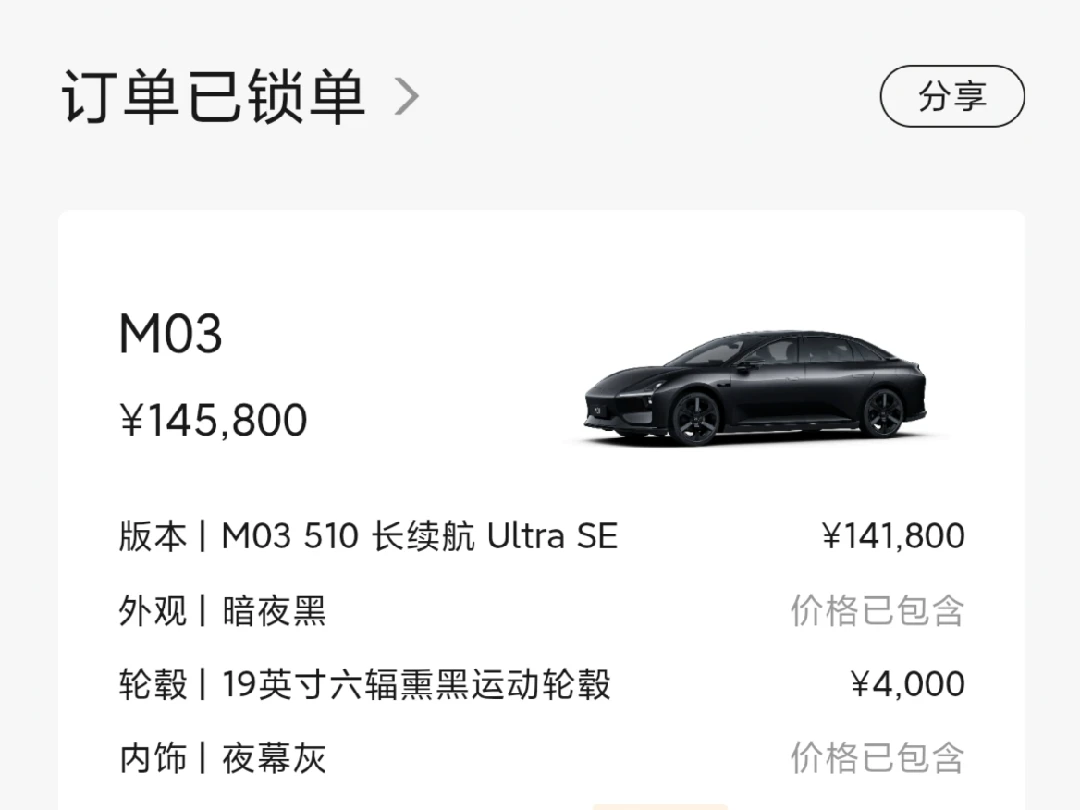Click the front wheel of the car image

[695, 417]
